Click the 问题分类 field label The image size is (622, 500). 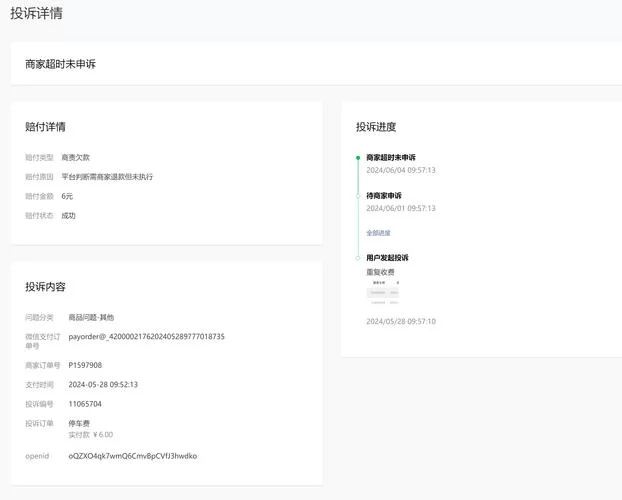[39, 317]
